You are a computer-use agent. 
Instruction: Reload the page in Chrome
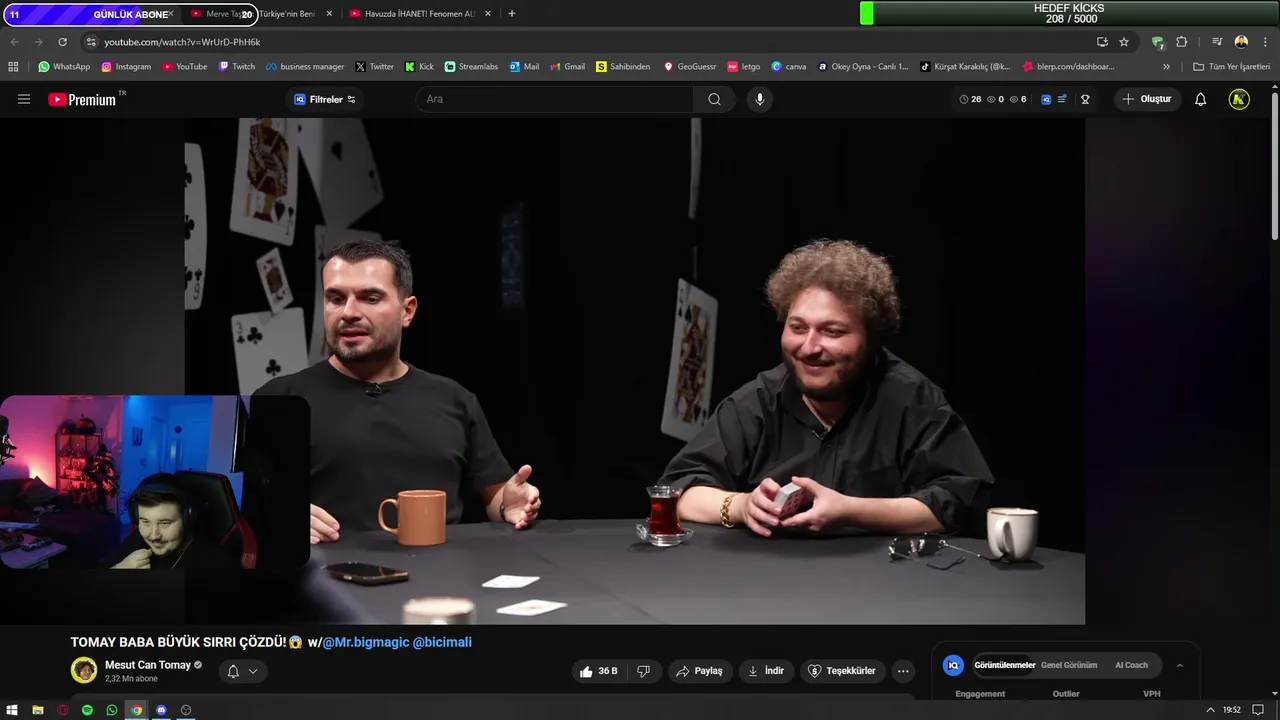click(x=62, y=42)
